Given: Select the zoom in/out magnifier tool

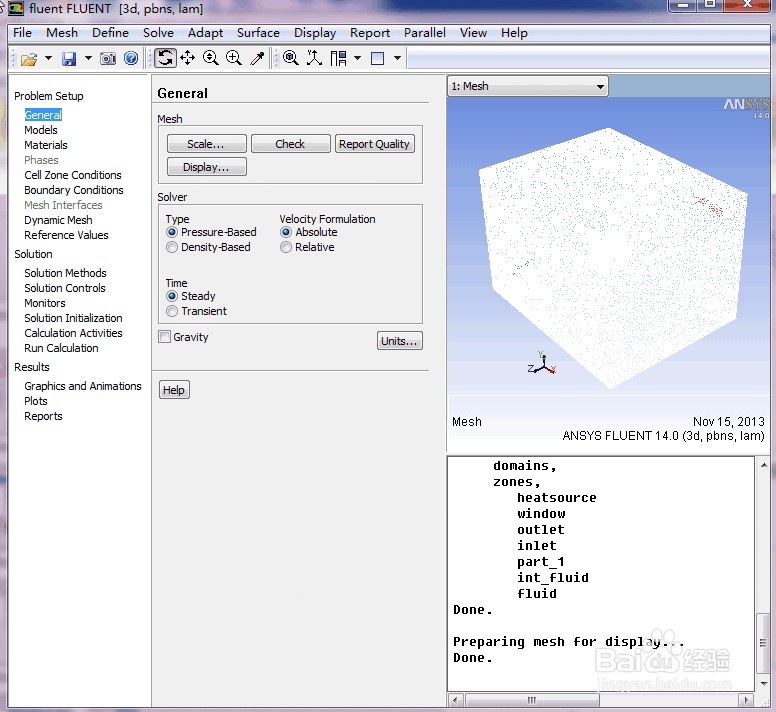Looking at the screenshot, I should [211, 58].
